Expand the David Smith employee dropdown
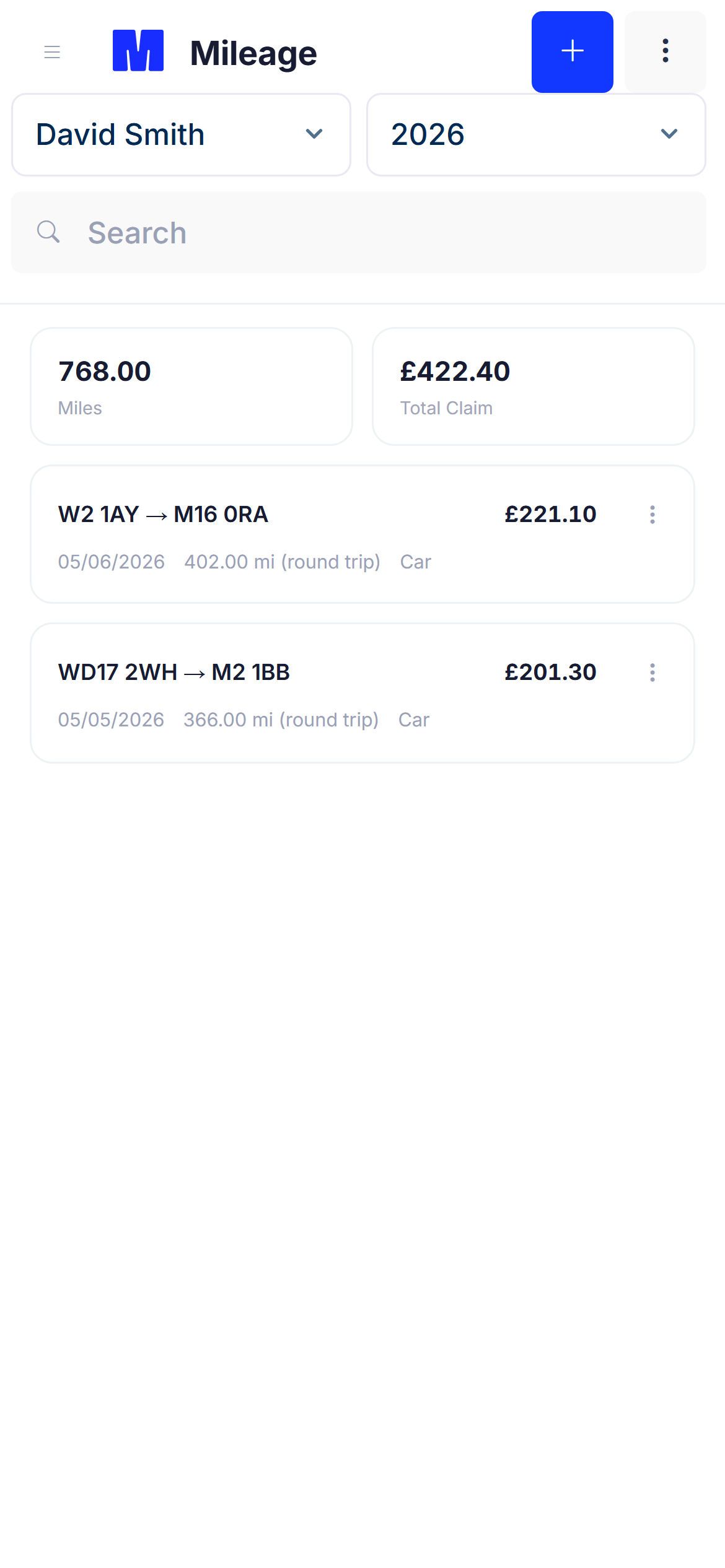 (181, 135)
